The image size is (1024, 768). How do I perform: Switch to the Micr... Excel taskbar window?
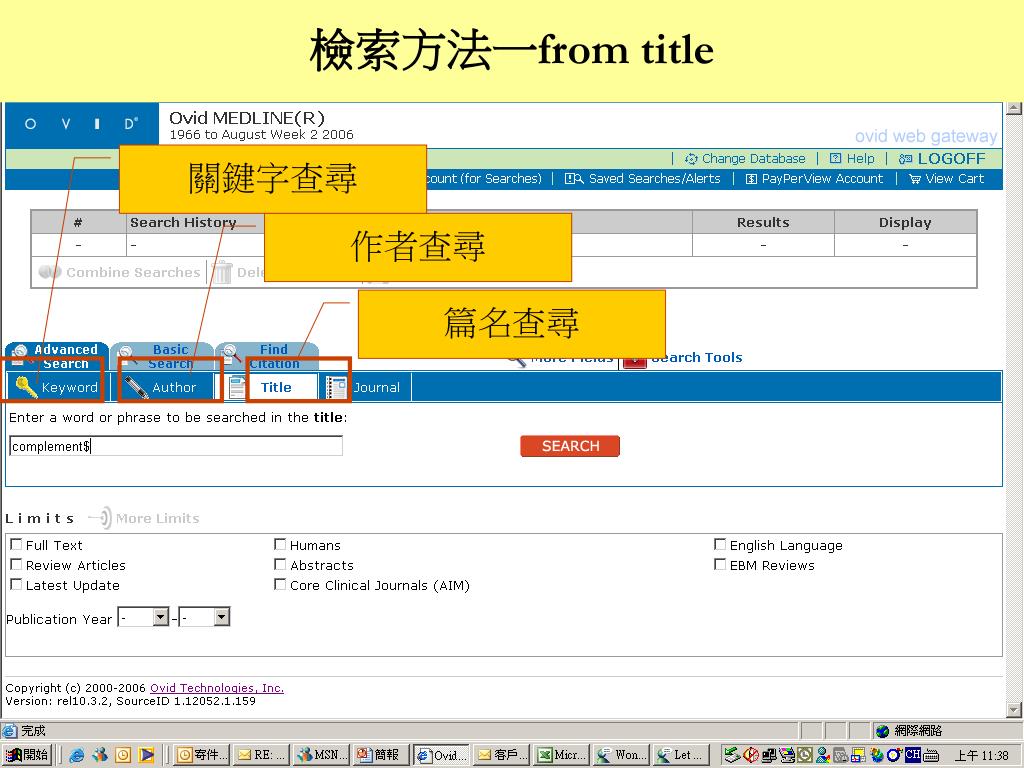[x=562, y=755]
